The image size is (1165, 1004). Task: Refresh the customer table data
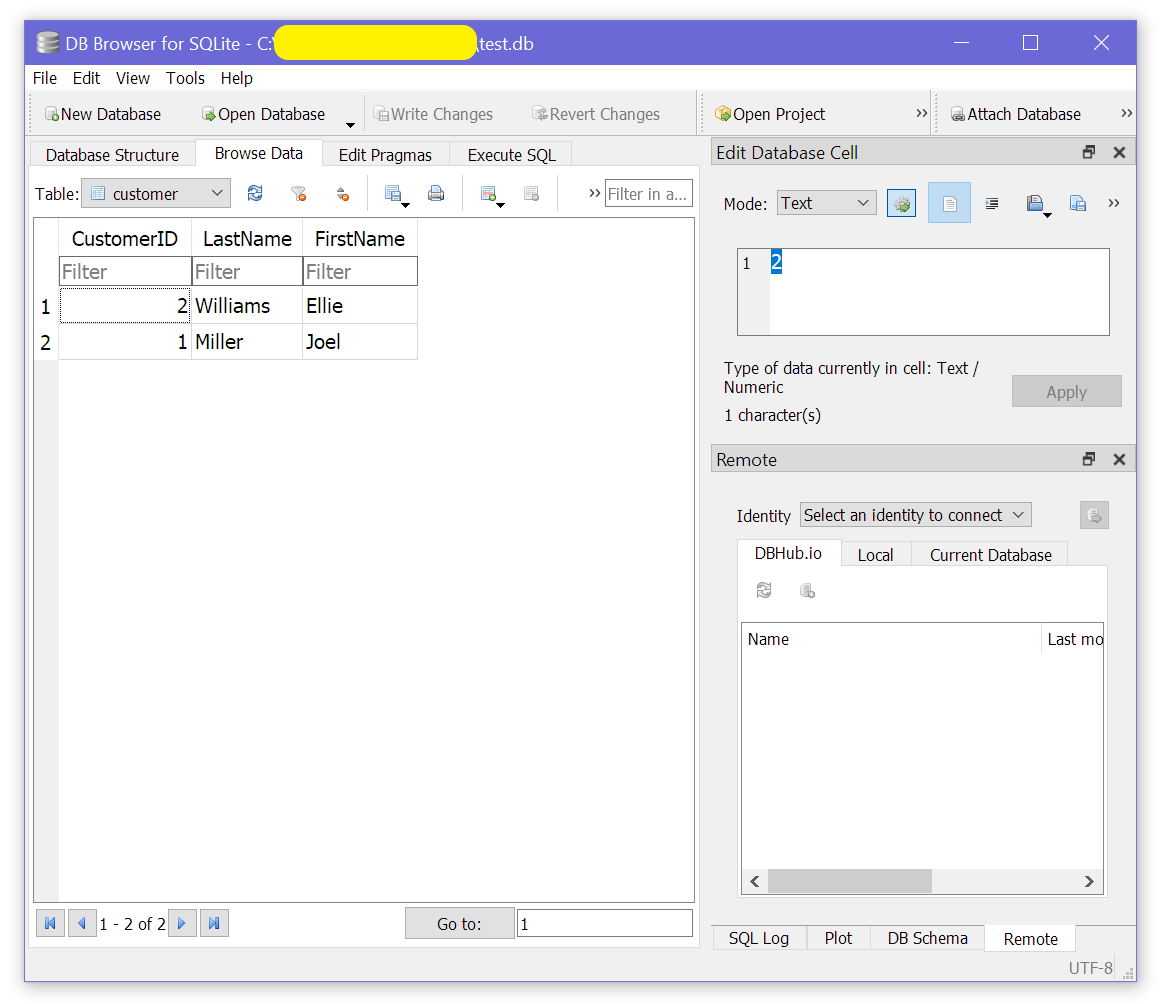[x=255, y=194]
